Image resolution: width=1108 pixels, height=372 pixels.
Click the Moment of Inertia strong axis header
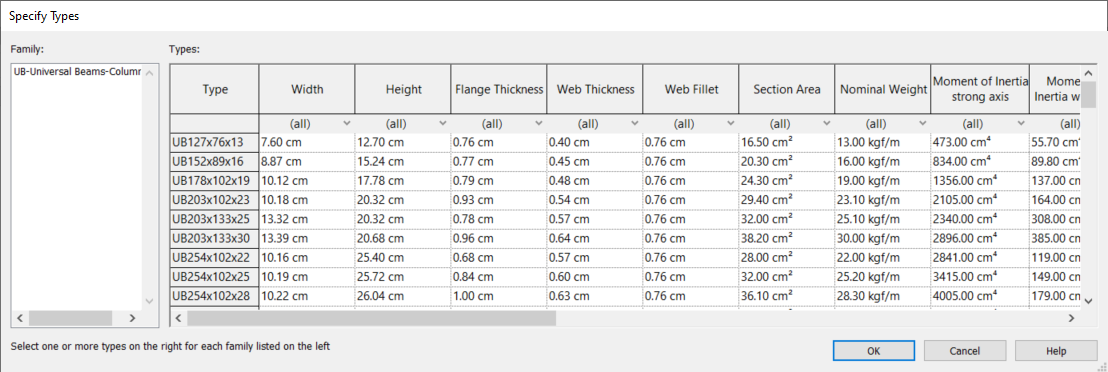pos(979,90)
